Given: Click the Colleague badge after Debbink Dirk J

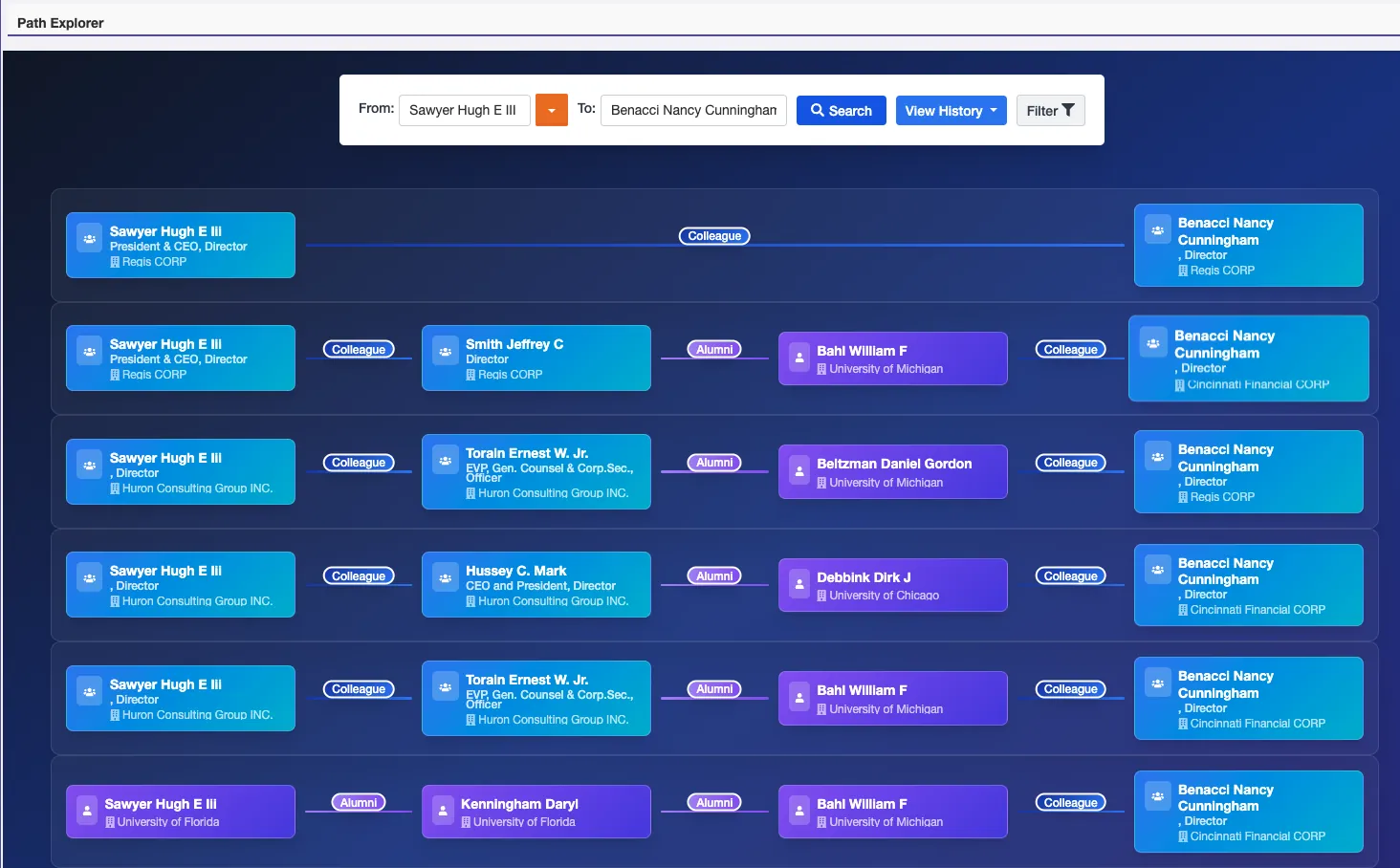Looking at the screenshot, I should (x=1070, y=576).
